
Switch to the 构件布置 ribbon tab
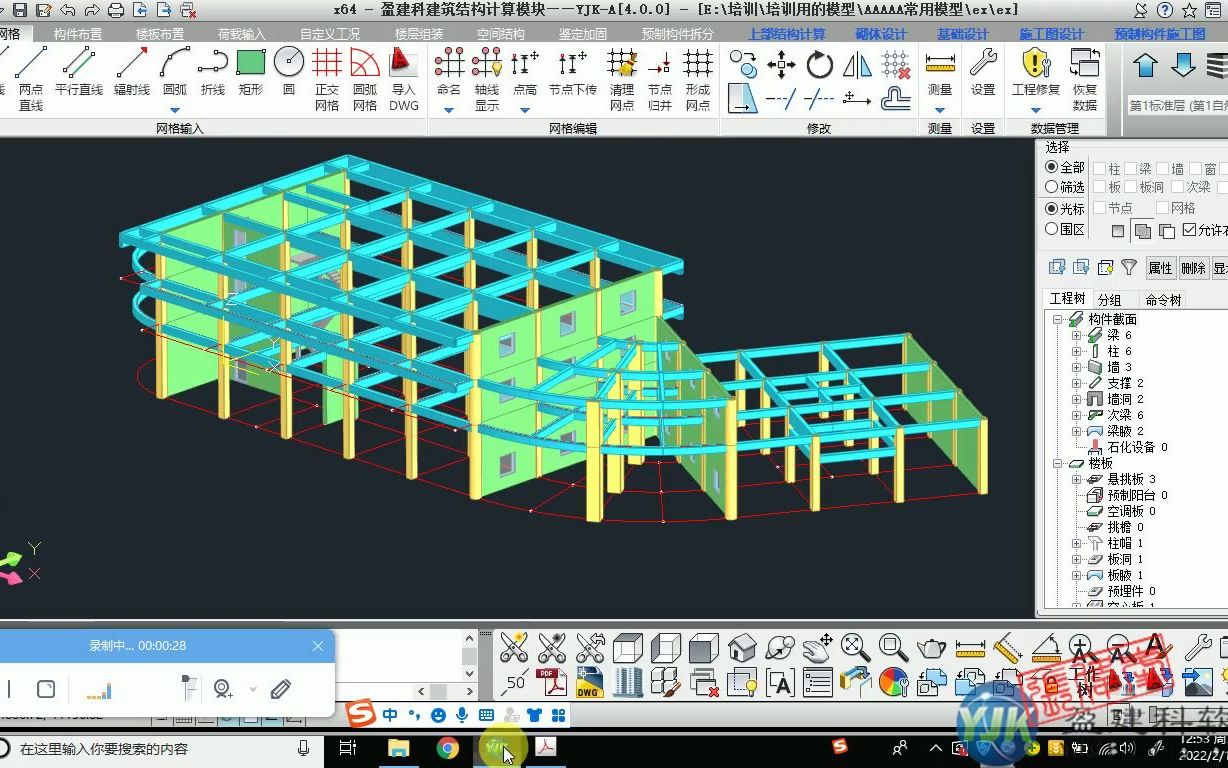[x=79, y=32]
